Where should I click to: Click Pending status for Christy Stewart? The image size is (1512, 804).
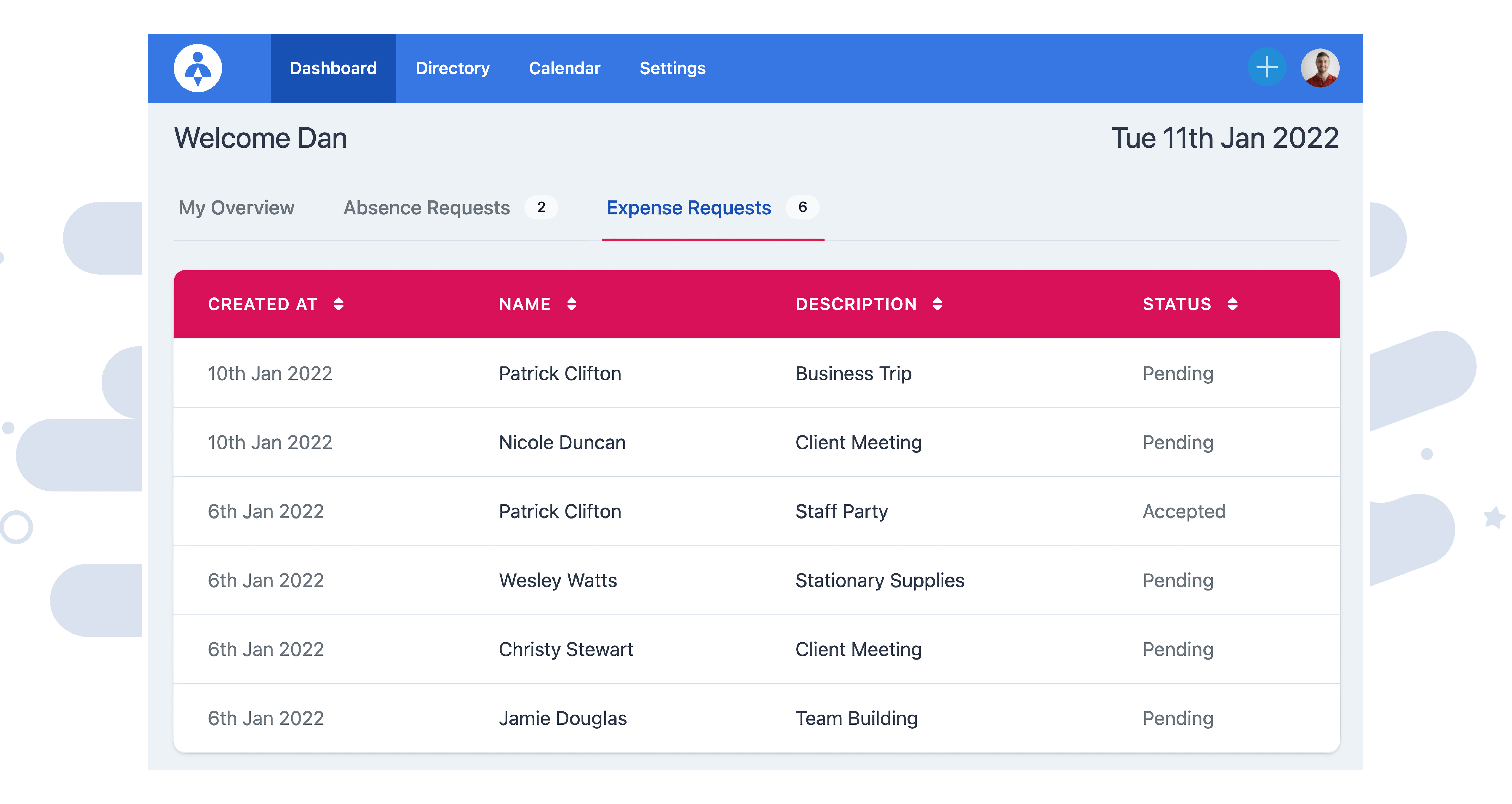1177,650
